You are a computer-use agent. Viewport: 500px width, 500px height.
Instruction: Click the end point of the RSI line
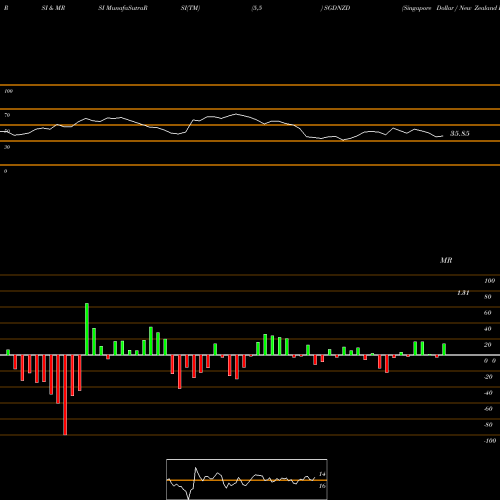442,136
